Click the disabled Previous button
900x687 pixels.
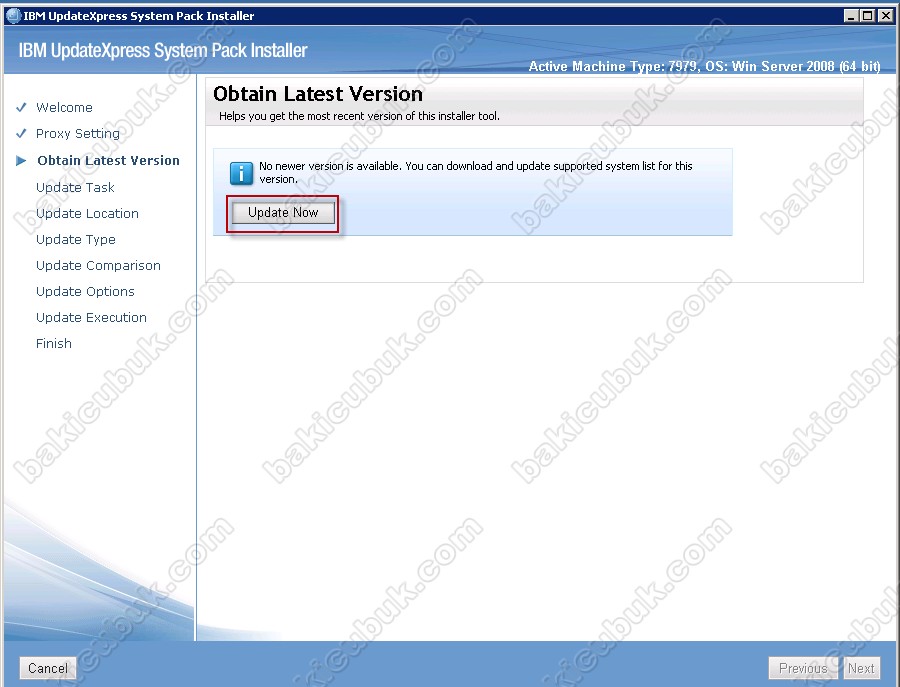coord(802,668)
